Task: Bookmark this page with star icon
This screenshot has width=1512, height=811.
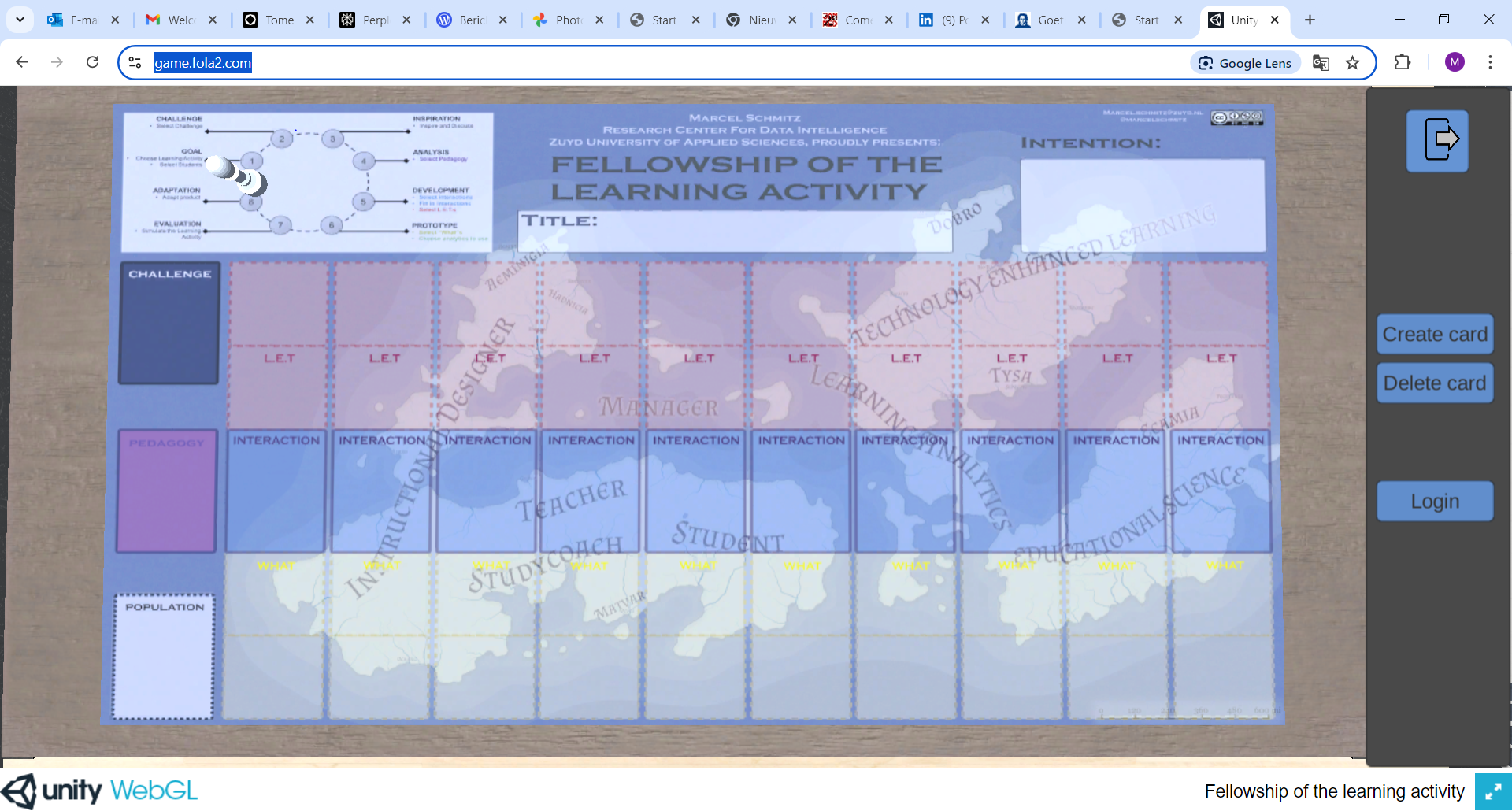Action: (x=1352, y=63)
